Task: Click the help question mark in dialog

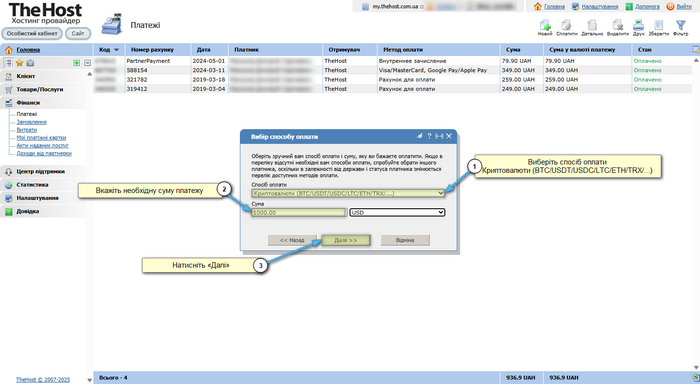Action: tap(429, 136)
